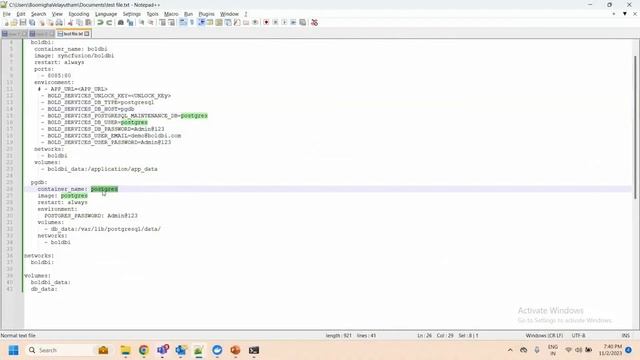640x360 pixels.
Task: Open the File menu
Action: click(x=7, y=14)
